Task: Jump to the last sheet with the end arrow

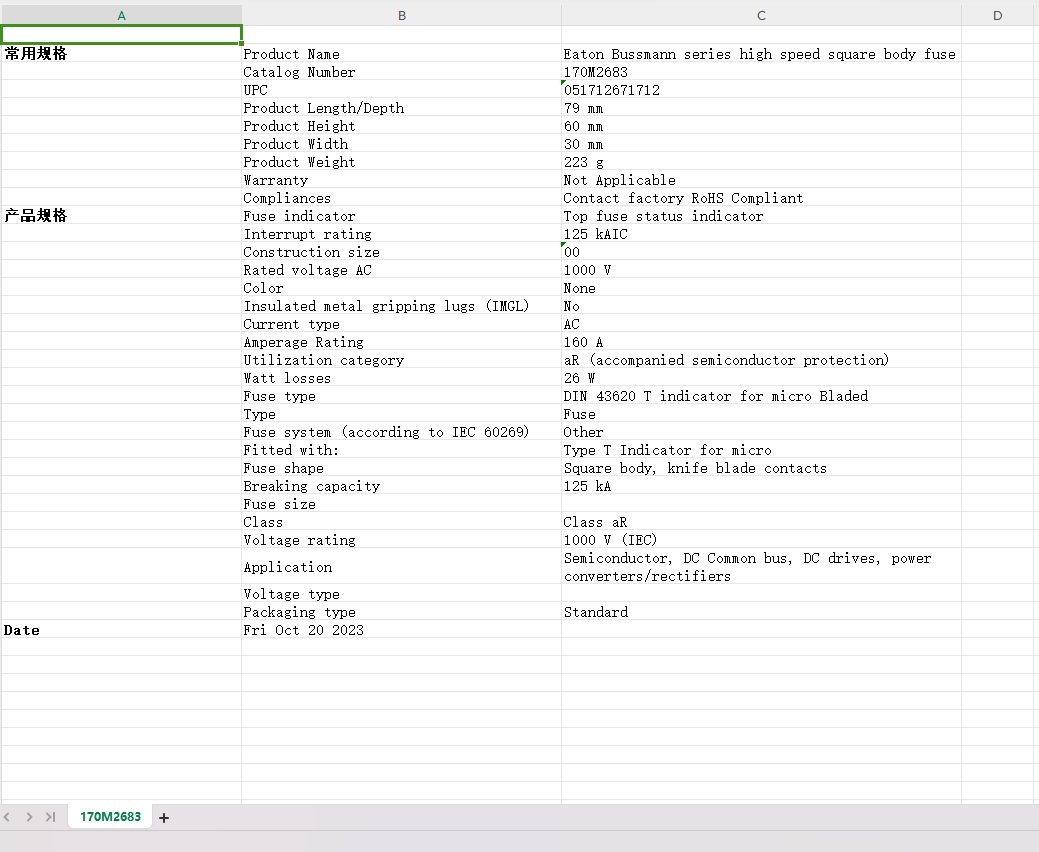Action: pyautogui.click(x=50, y=817)
